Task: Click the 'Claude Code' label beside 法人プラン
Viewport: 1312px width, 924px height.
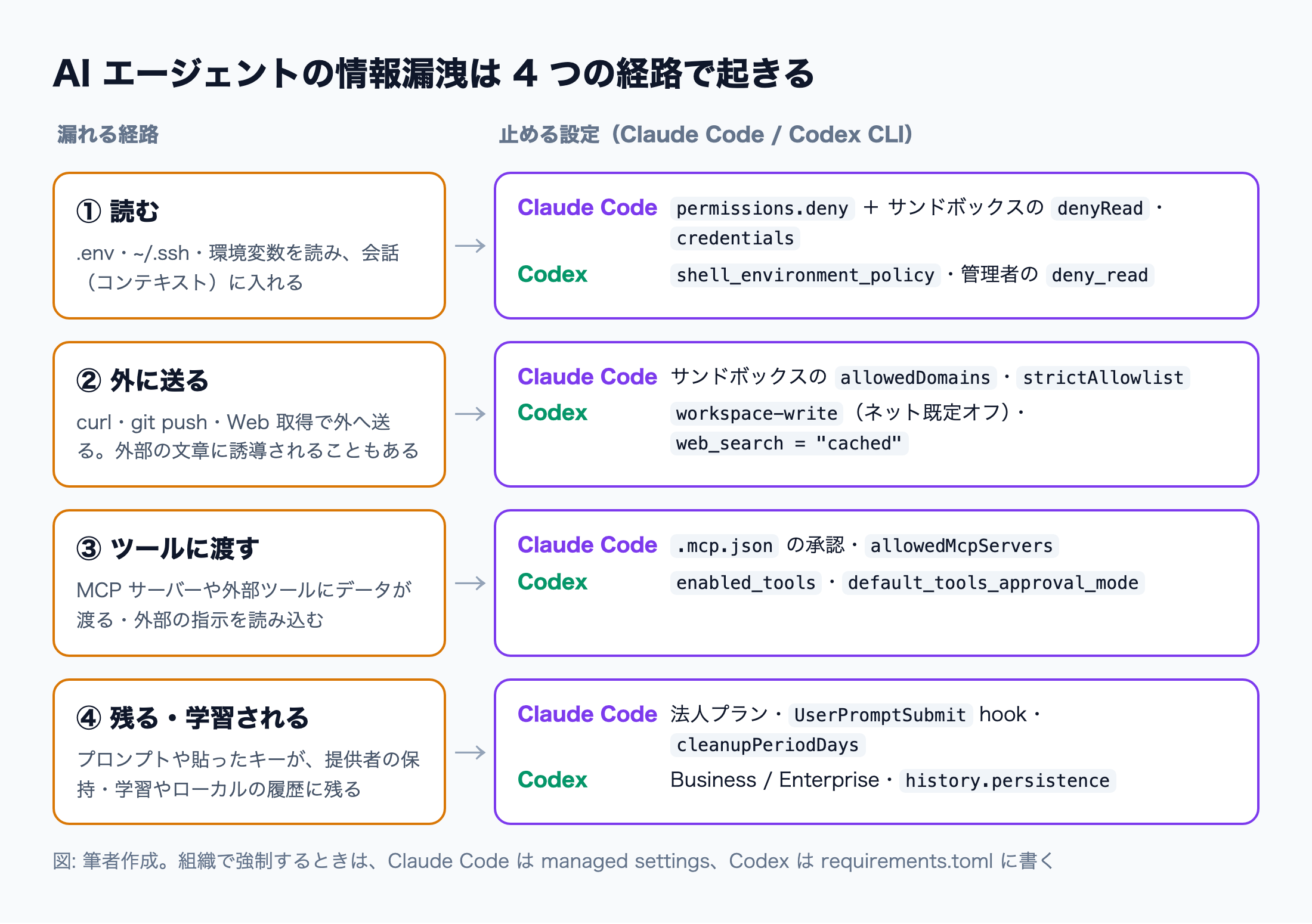Action: coord(587,714)
